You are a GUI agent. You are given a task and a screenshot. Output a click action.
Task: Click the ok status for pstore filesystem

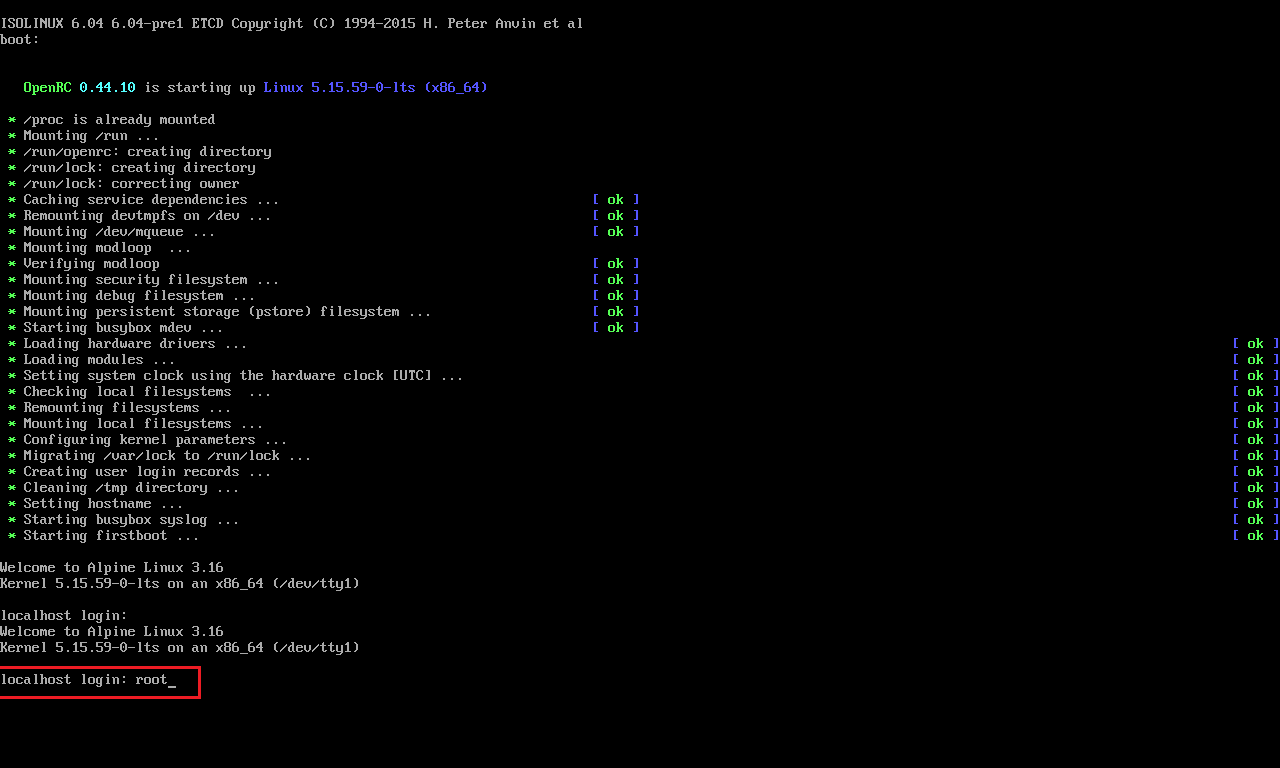click(x=616, y=312)
